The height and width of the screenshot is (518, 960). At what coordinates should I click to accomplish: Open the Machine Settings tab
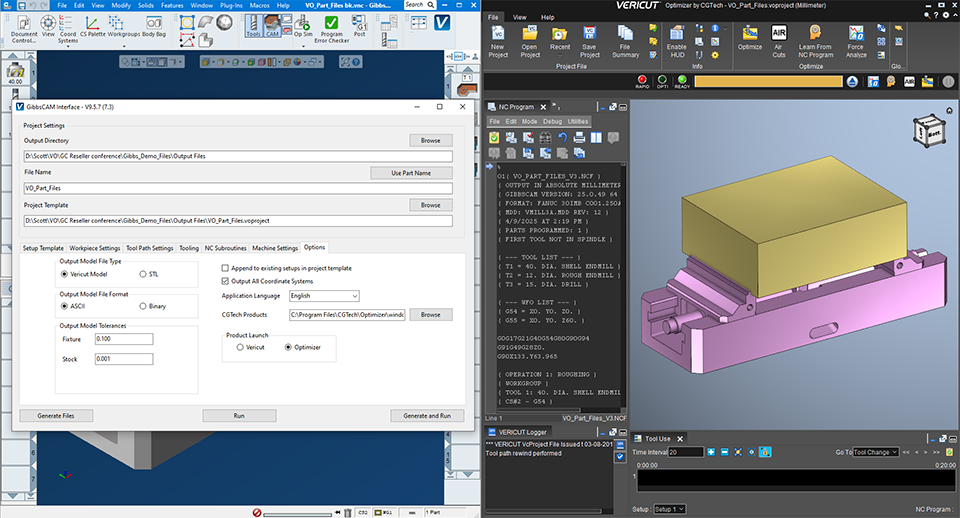275,248
